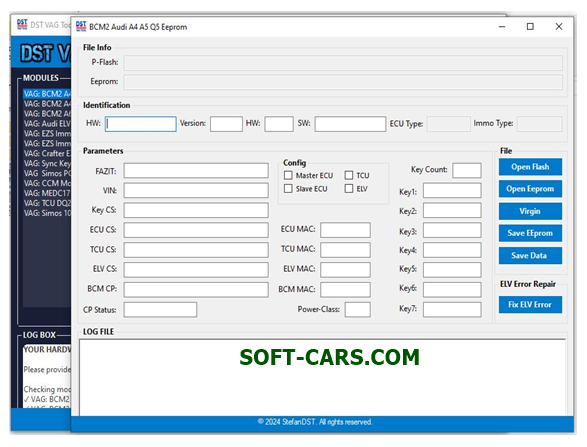Focus the Eeprom file path field
This screenshot has height=447, width=587.
[343, 82]
